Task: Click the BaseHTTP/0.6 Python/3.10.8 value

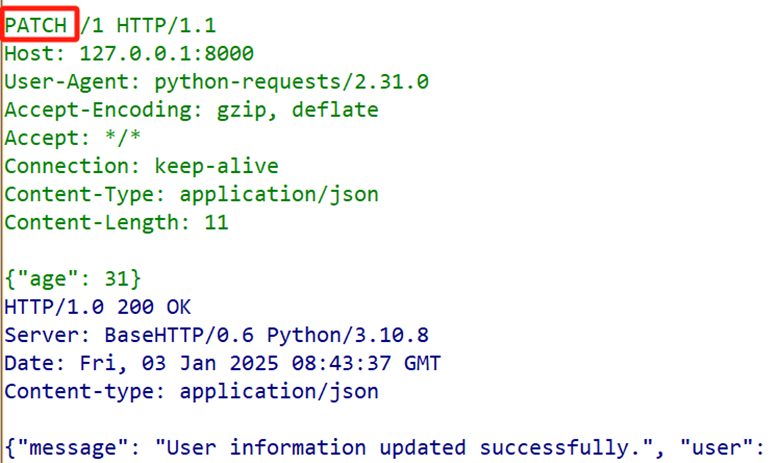Action: coord(253,335)
